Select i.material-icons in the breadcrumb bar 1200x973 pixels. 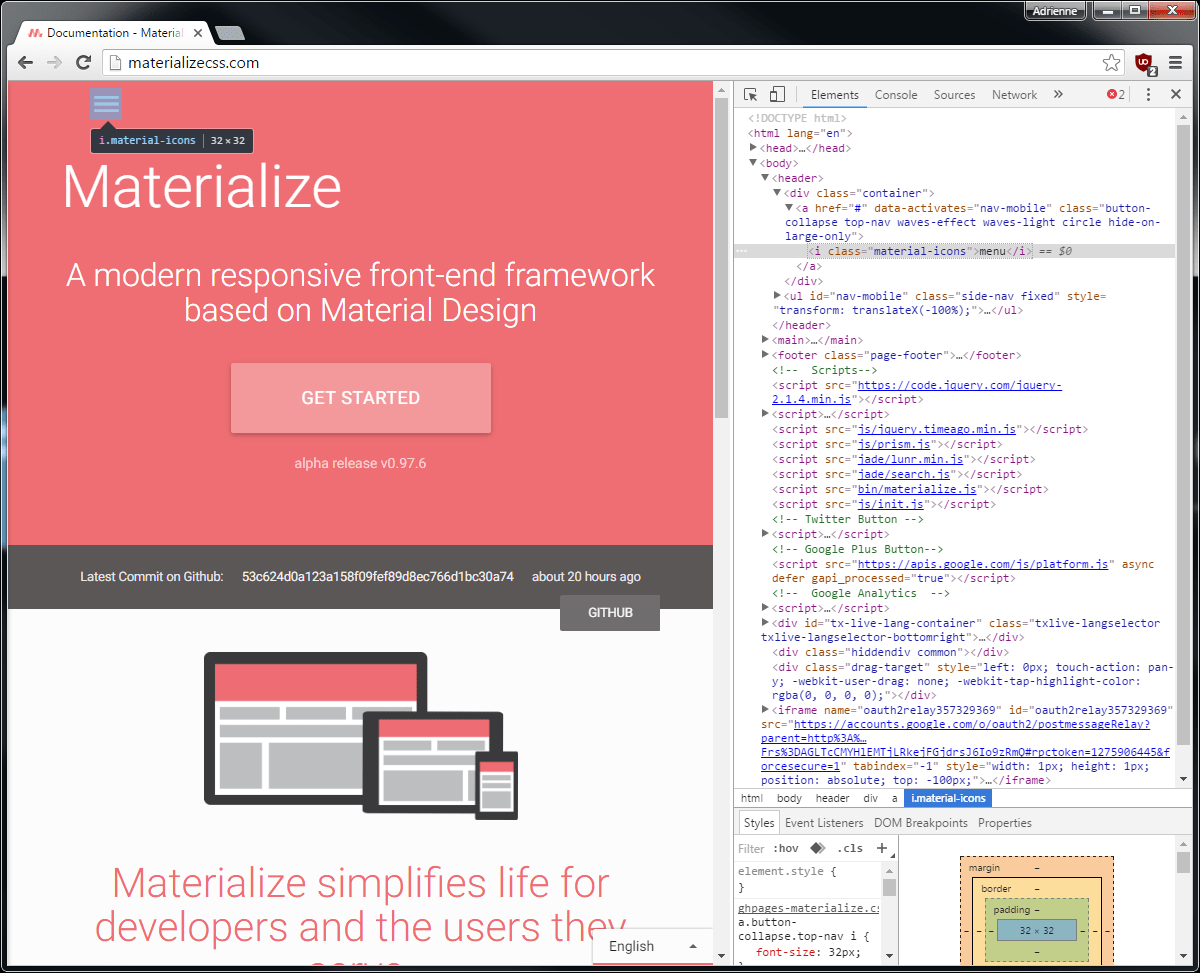click(948, 798)
